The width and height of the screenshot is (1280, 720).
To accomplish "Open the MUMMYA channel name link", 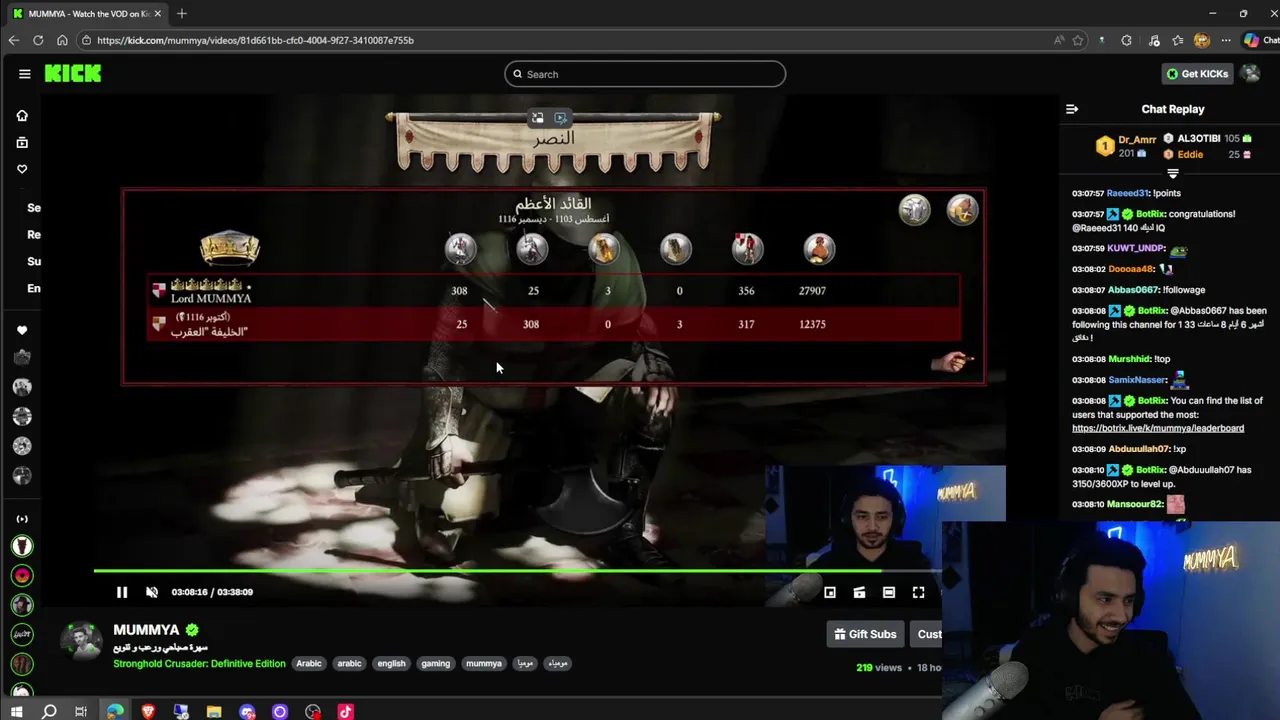I will (x=146, y=630).
